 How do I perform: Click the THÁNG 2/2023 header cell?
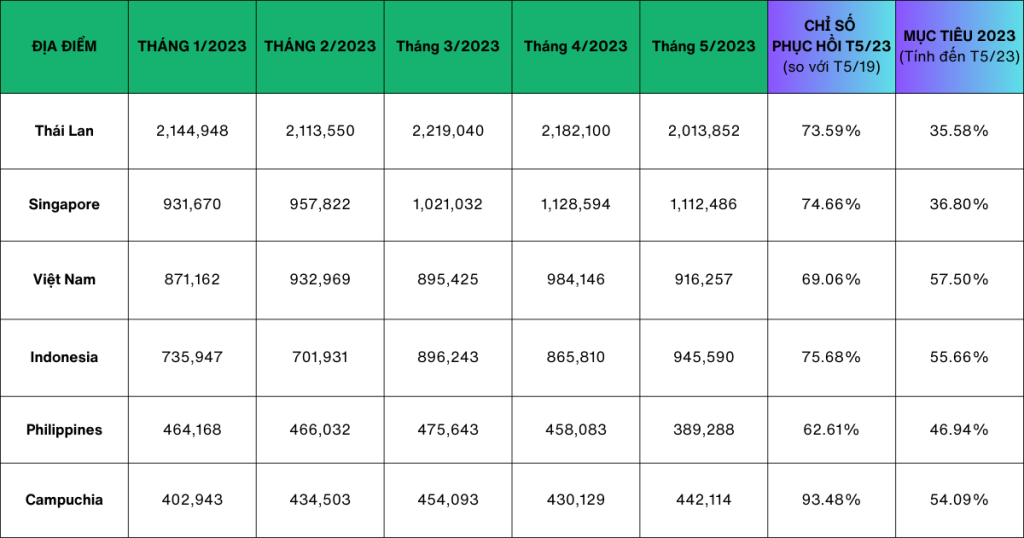[320, 47]
